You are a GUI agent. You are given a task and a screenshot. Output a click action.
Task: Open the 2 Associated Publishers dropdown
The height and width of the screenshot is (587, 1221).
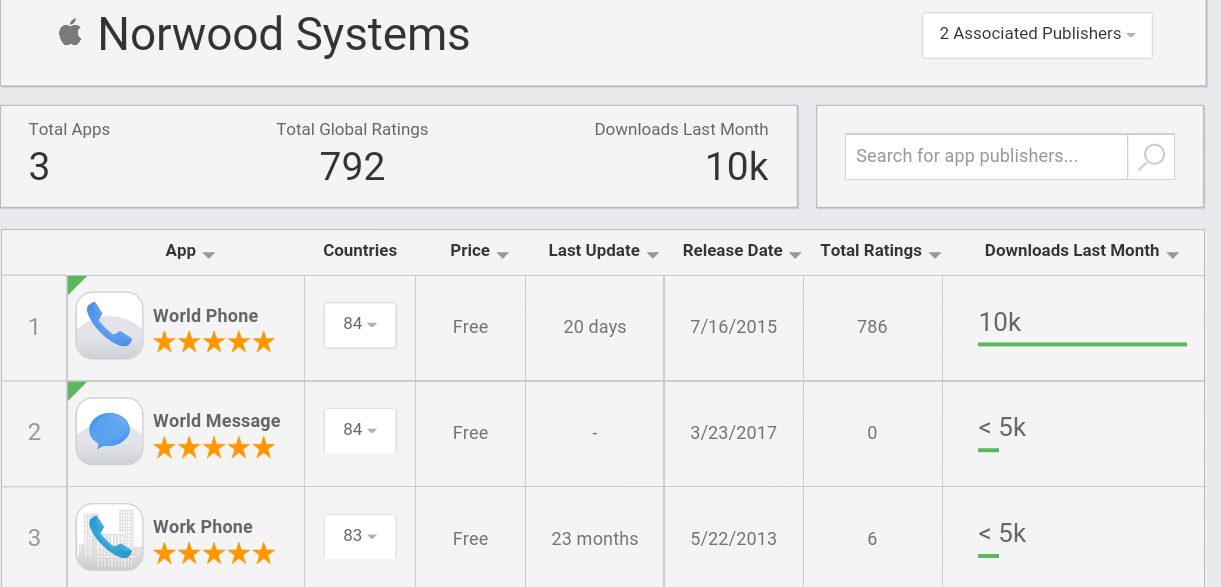tap(1037, 34)
